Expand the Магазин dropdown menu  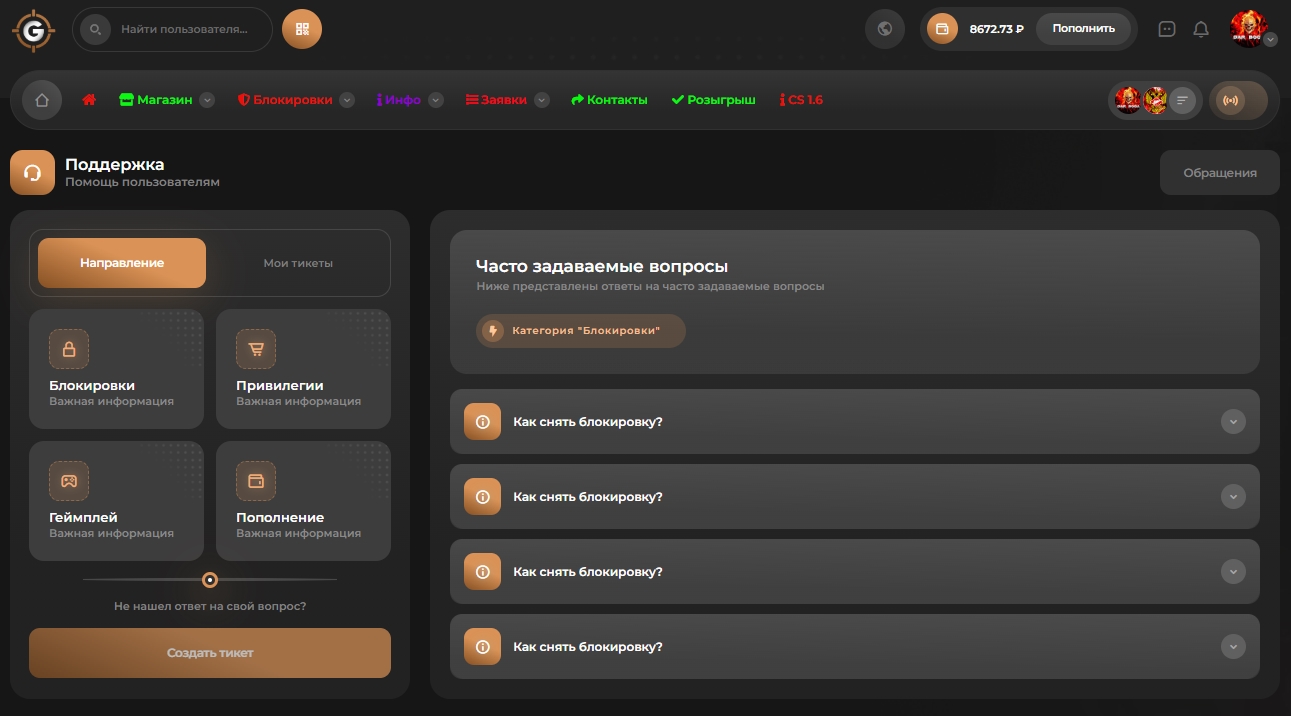[207, 99]
